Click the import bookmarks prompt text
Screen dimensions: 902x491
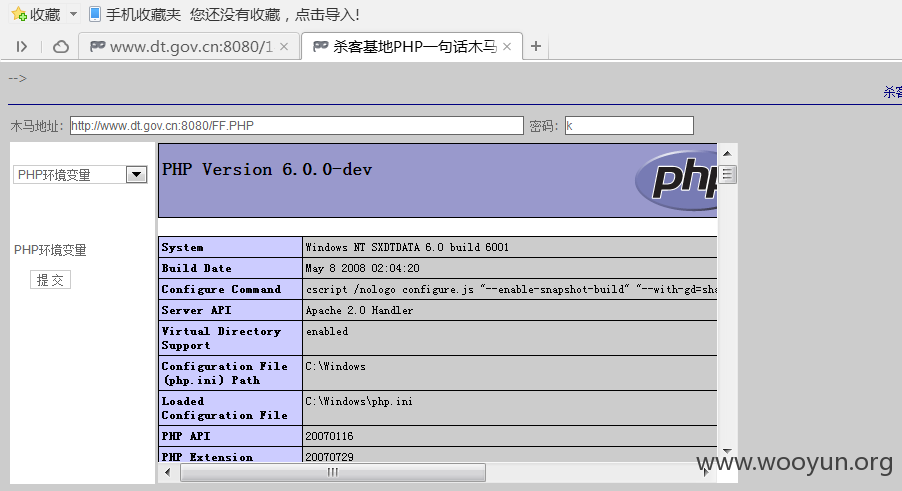click(x=275, y=14)
